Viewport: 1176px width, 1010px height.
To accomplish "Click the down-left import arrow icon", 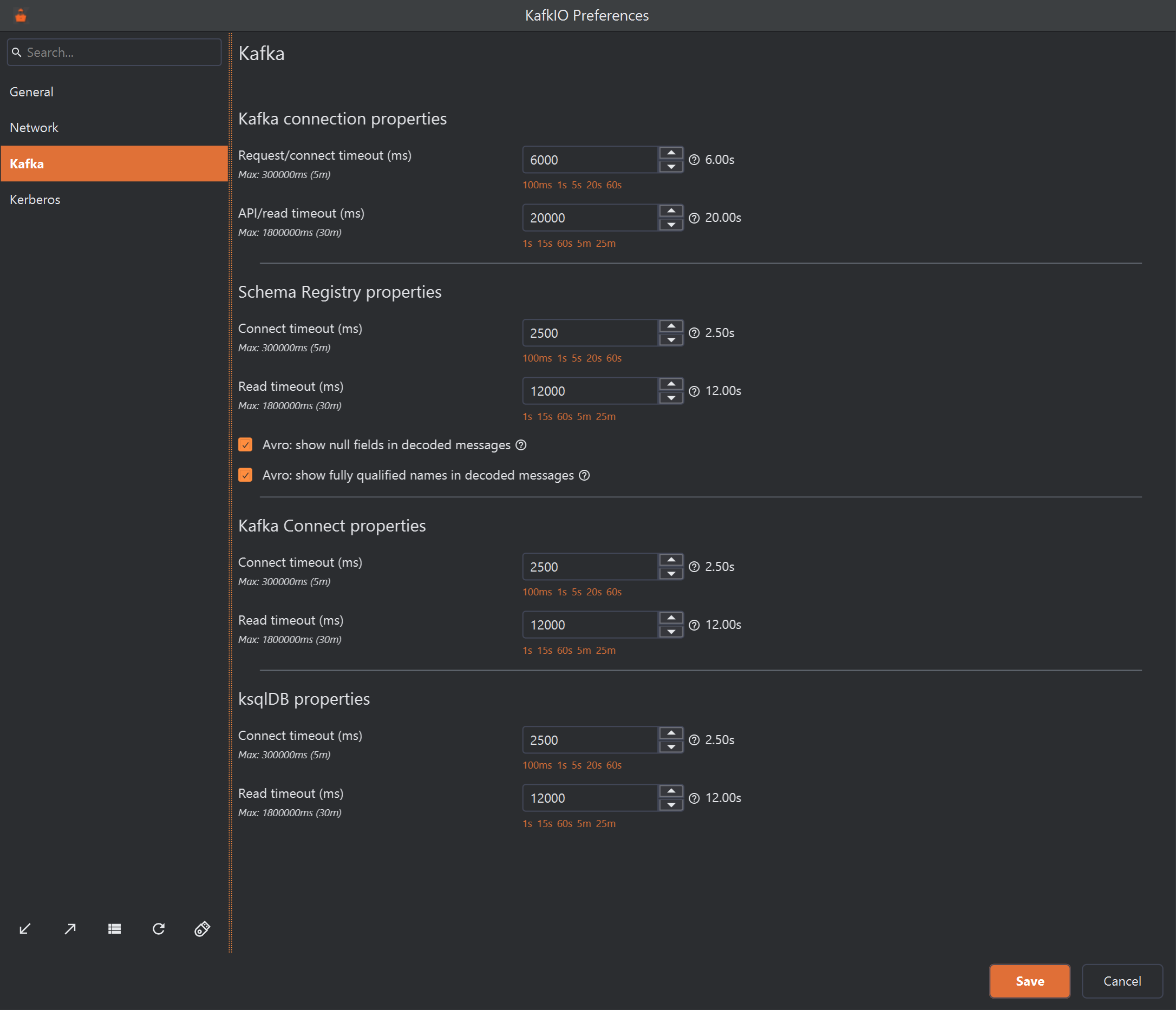I will click(25, 929).
